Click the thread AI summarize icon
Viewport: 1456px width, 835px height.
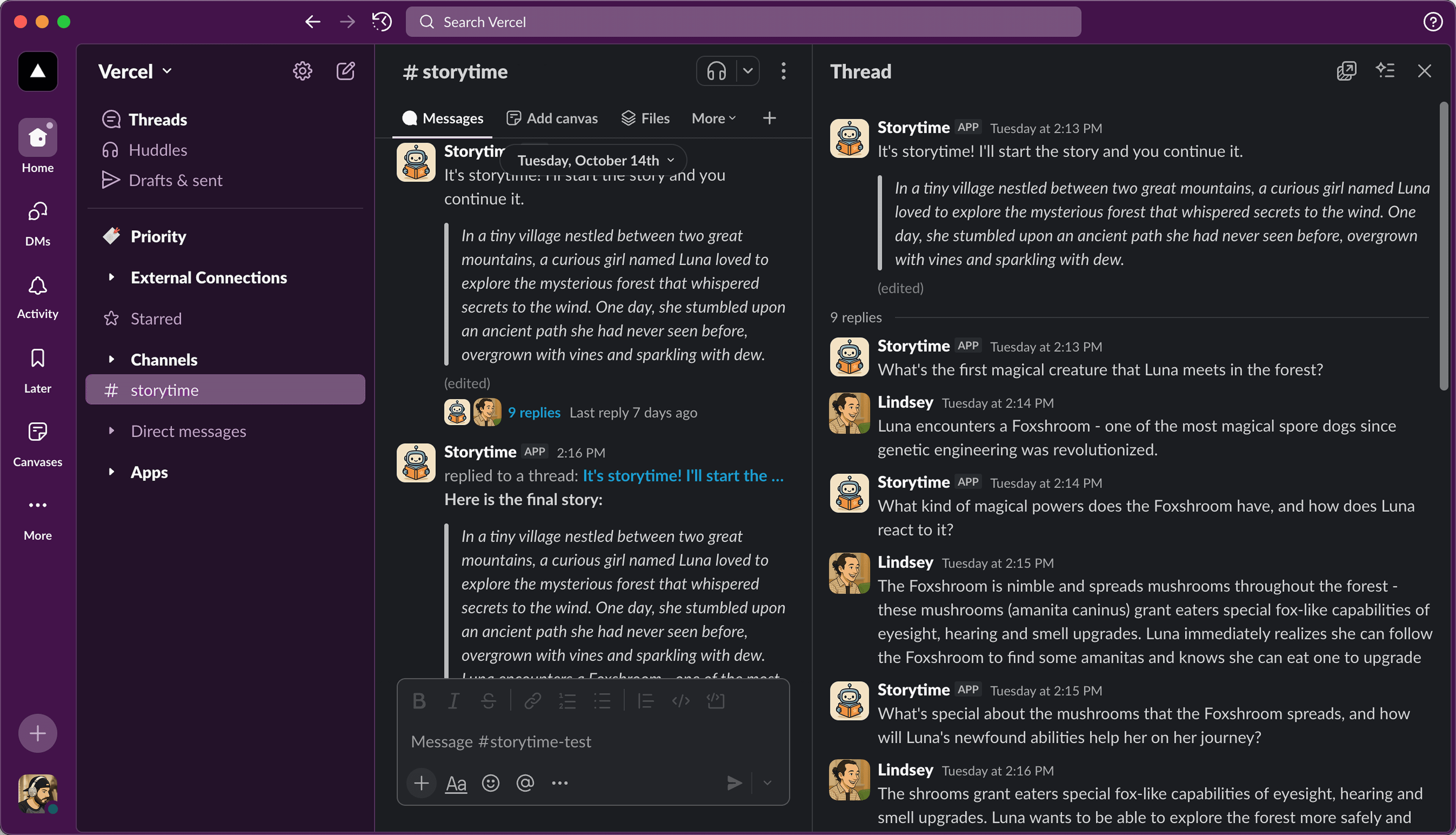pos(1385,71)
